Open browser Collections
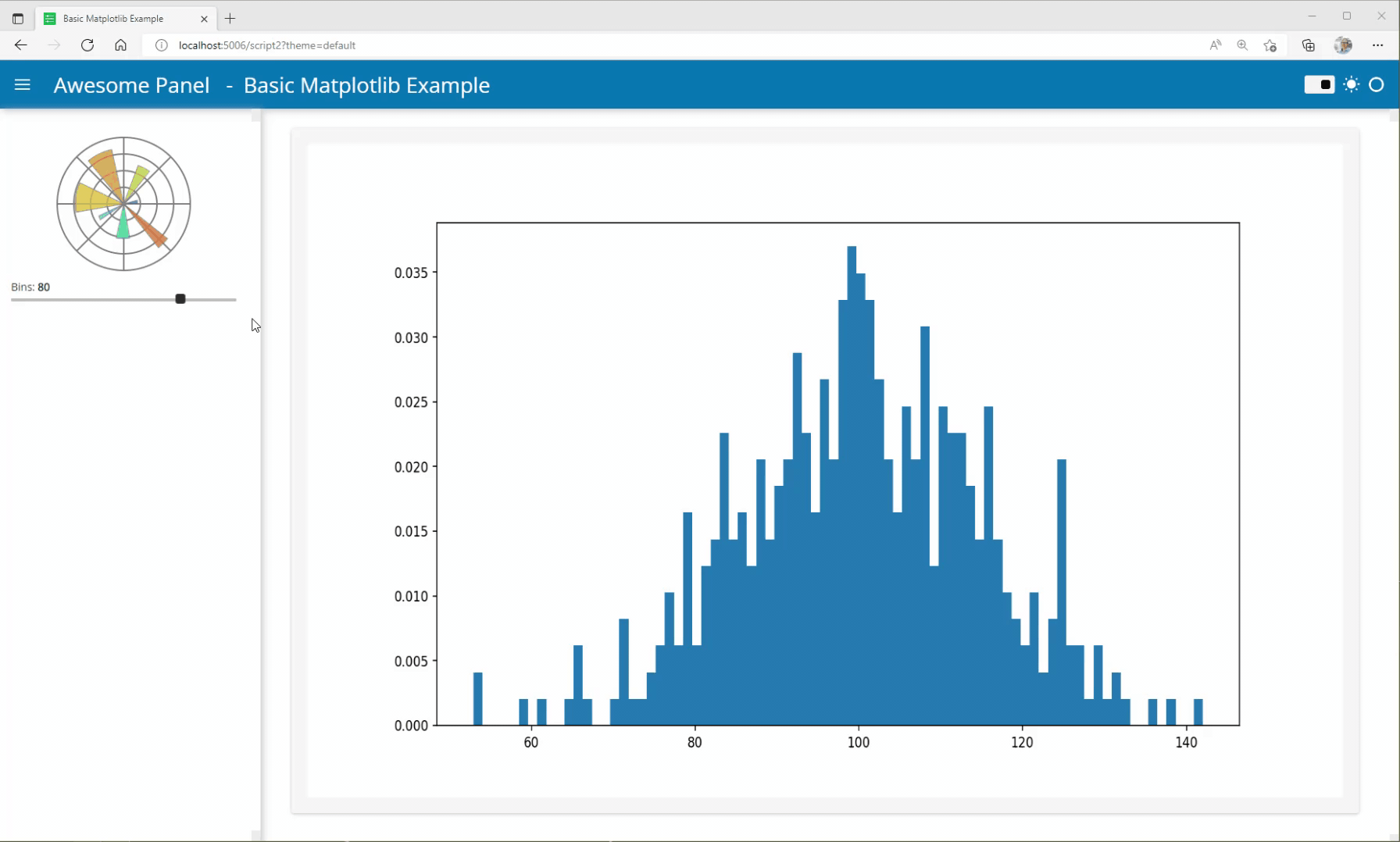This screenshot has width=1400, height=842. point(1306,45)
